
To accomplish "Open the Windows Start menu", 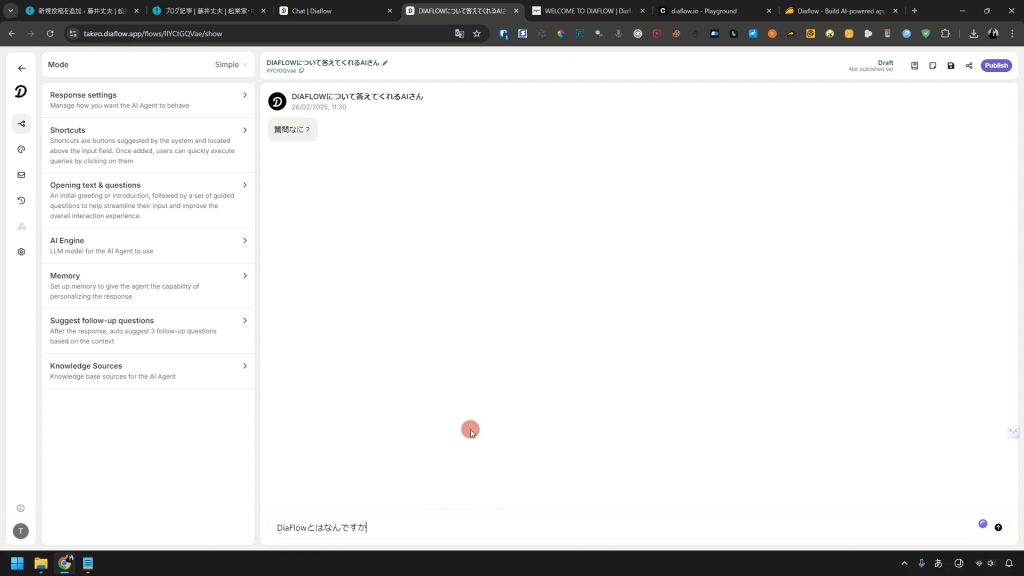I will point(17,563).
